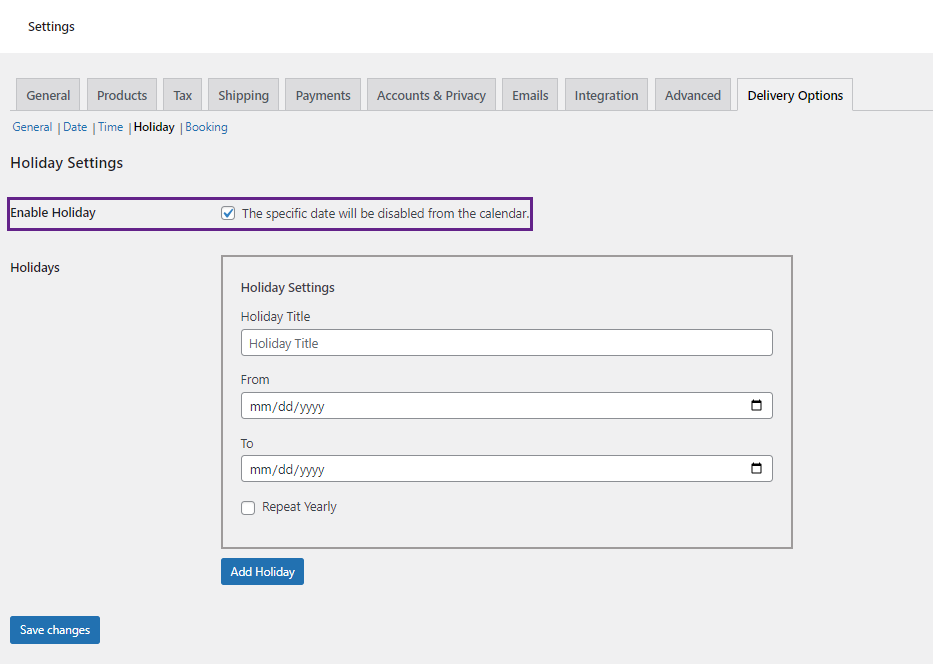The height and width of the screenshot is (664, 933).
Task: Open the Time sub-section link
Action: coord(111,127)
